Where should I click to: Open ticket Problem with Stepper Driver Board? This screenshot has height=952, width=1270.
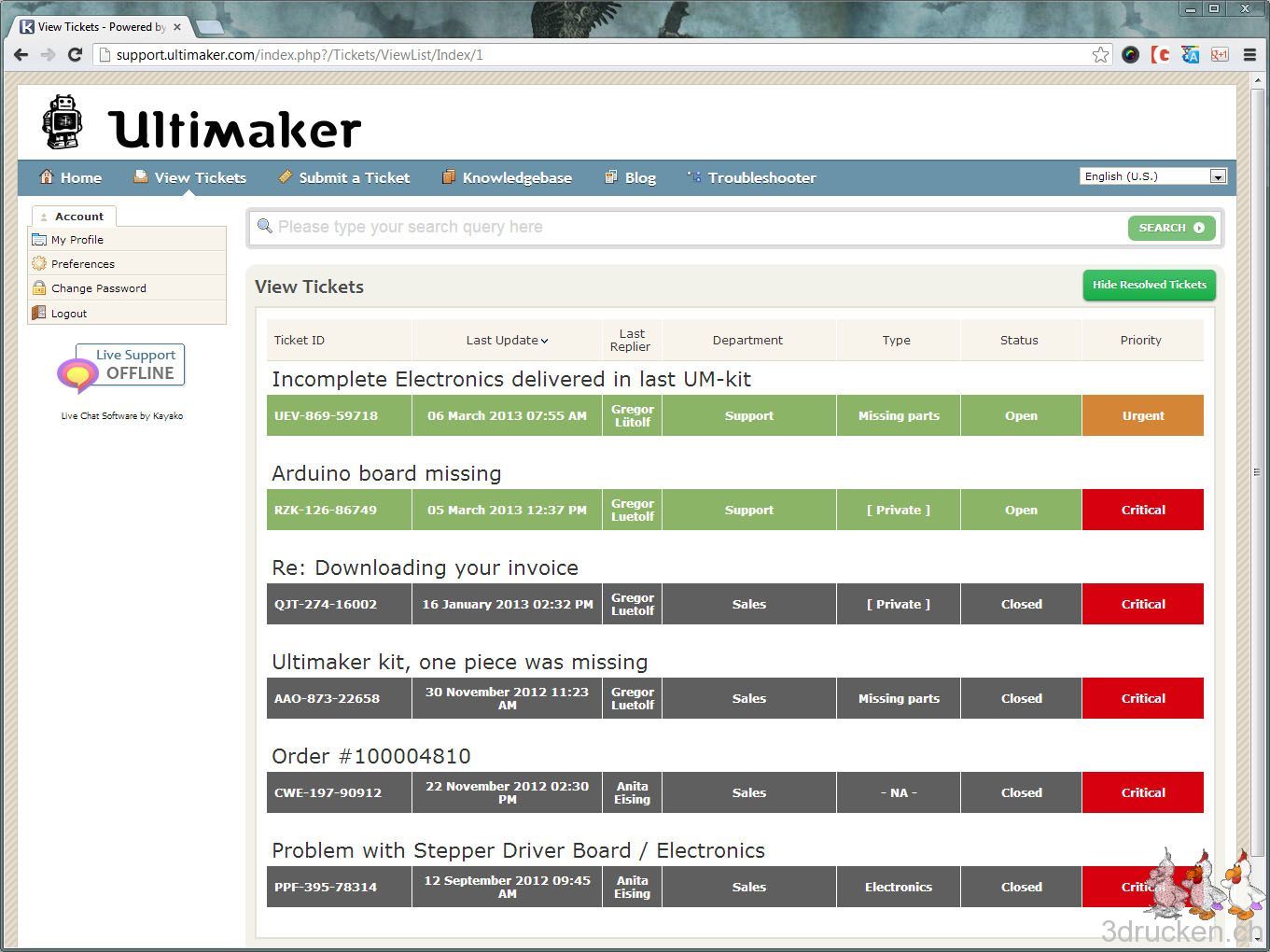click(518, 850)
